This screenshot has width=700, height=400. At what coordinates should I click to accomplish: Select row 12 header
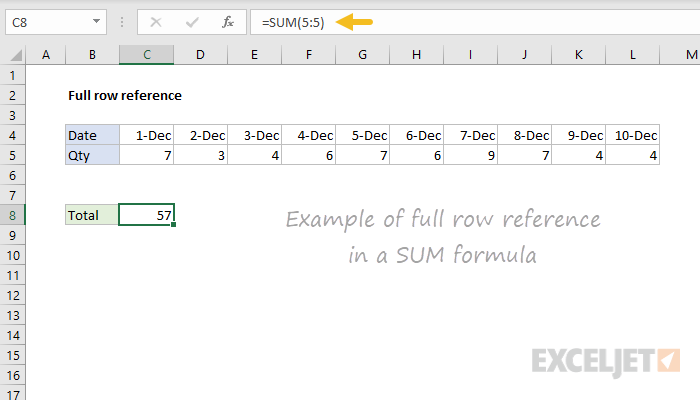pos(12,296)
